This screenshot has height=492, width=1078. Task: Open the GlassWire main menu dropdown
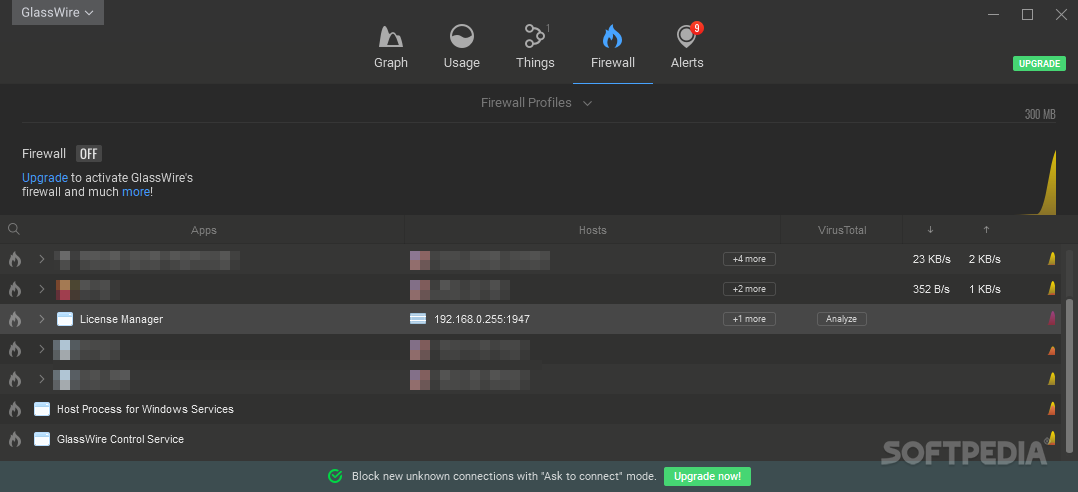click(x=58, y=12)
